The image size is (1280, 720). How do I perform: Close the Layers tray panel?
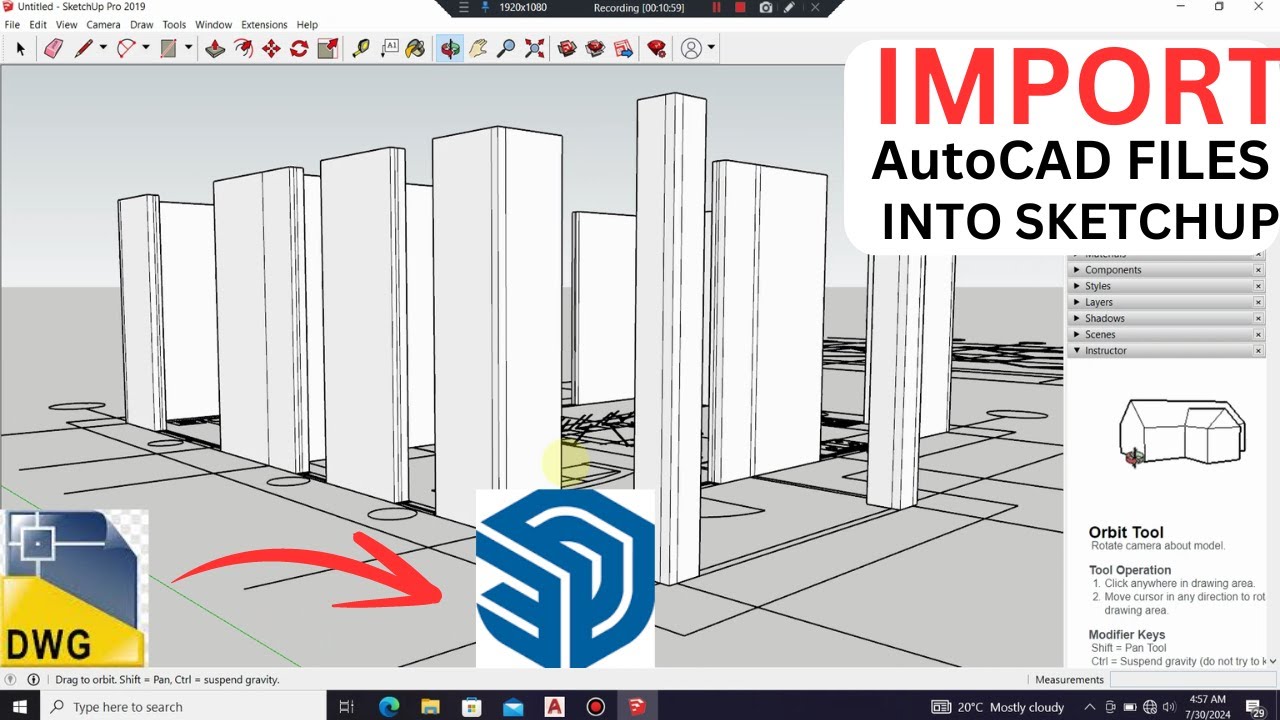point(1259,302)
